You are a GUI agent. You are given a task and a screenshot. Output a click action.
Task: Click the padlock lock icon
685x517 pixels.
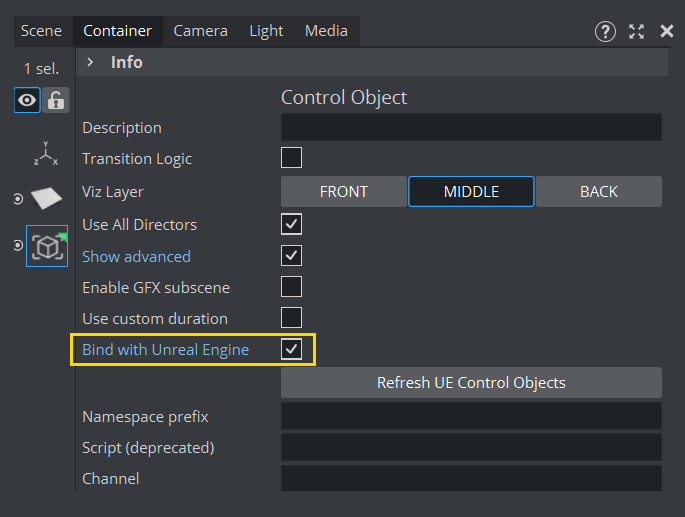point(55,100)
